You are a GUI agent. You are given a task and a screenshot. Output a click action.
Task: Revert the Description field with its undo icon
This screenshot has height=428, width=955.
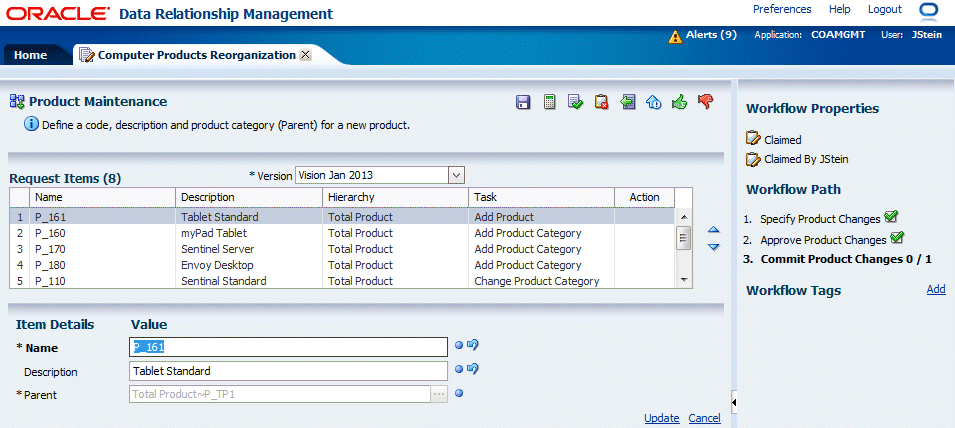pos(473,370)
